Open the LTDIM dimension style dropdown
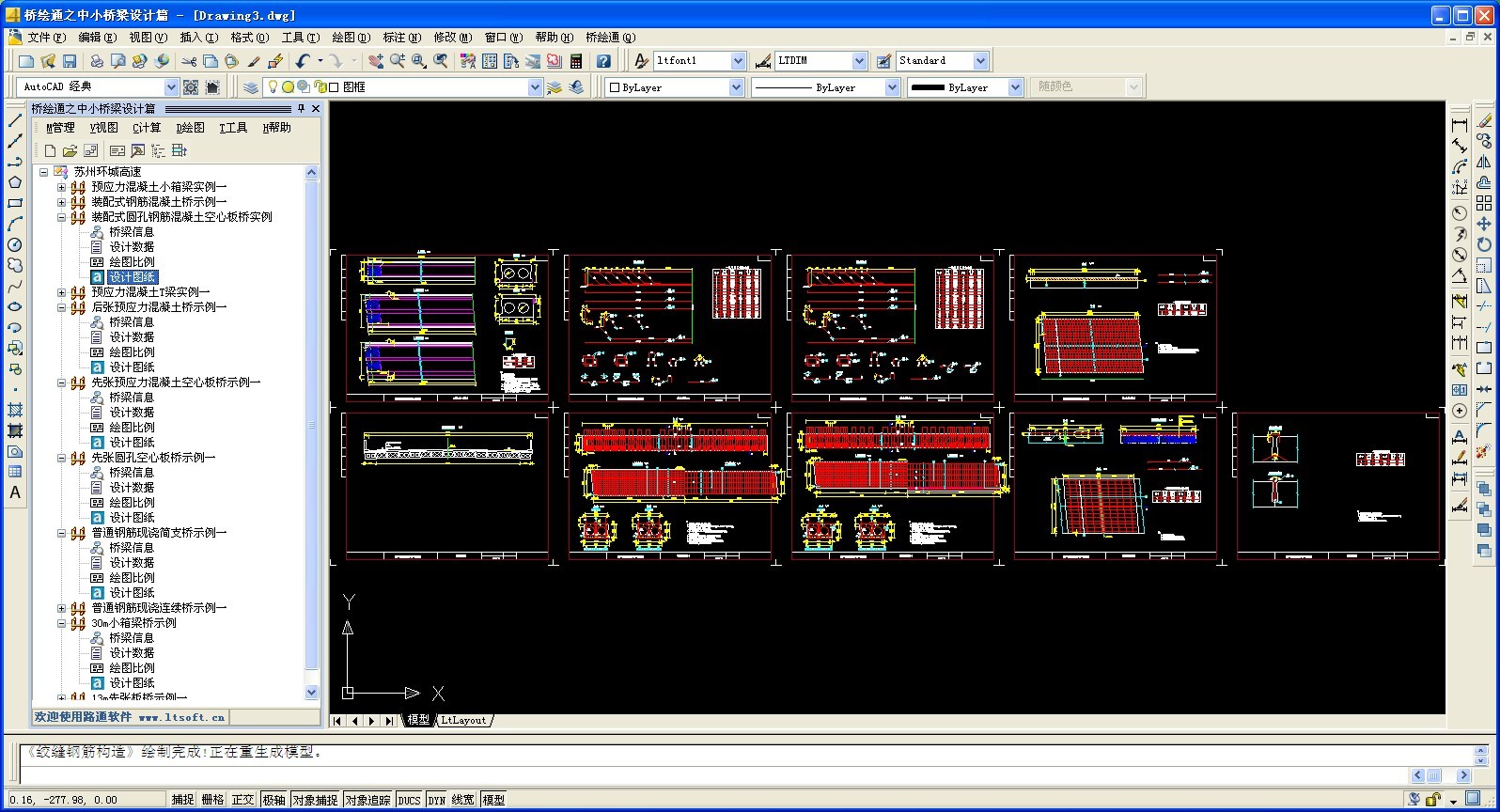The width and height of the screenshot is (1500, 812). click(859, 61)
